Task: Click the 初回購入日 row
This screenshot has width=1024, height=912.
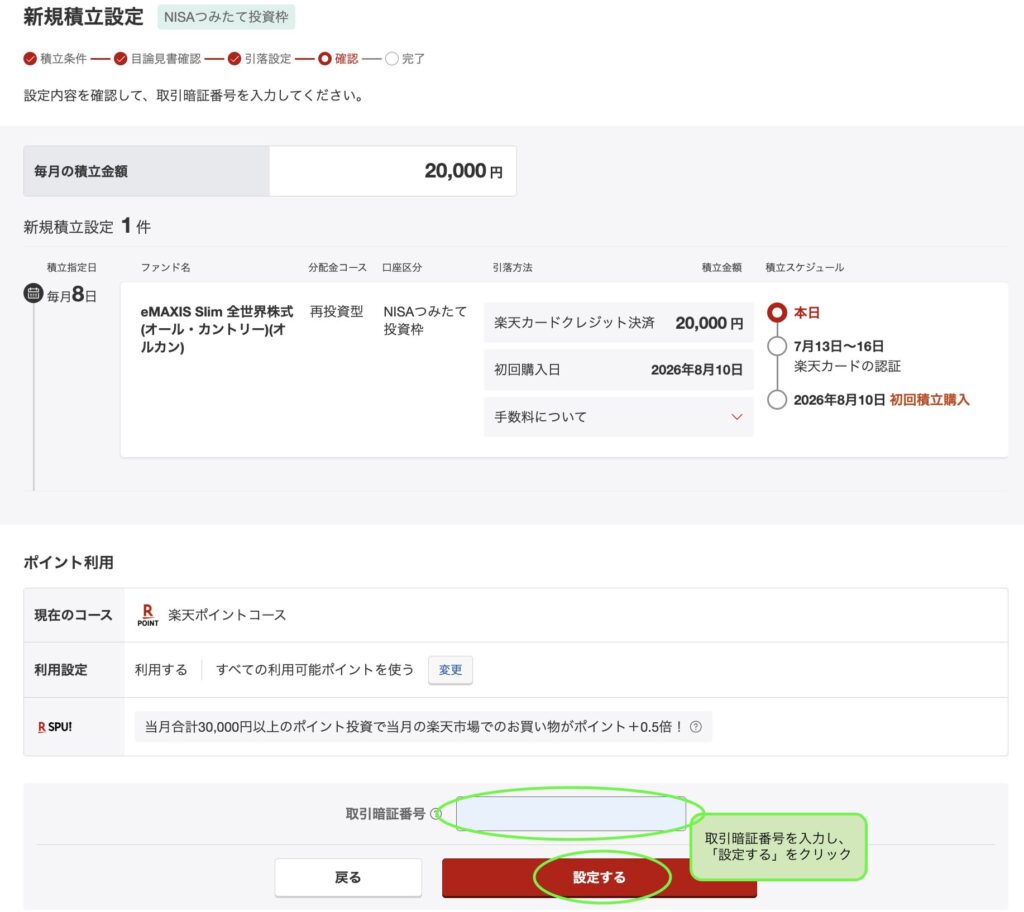Action: pyautogui.click(x=618, y=370)
